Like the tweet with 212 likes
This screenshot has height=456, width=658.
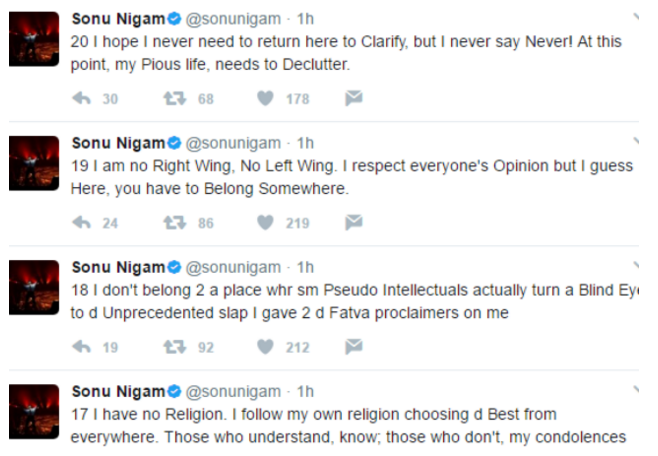tap(266, 348)
